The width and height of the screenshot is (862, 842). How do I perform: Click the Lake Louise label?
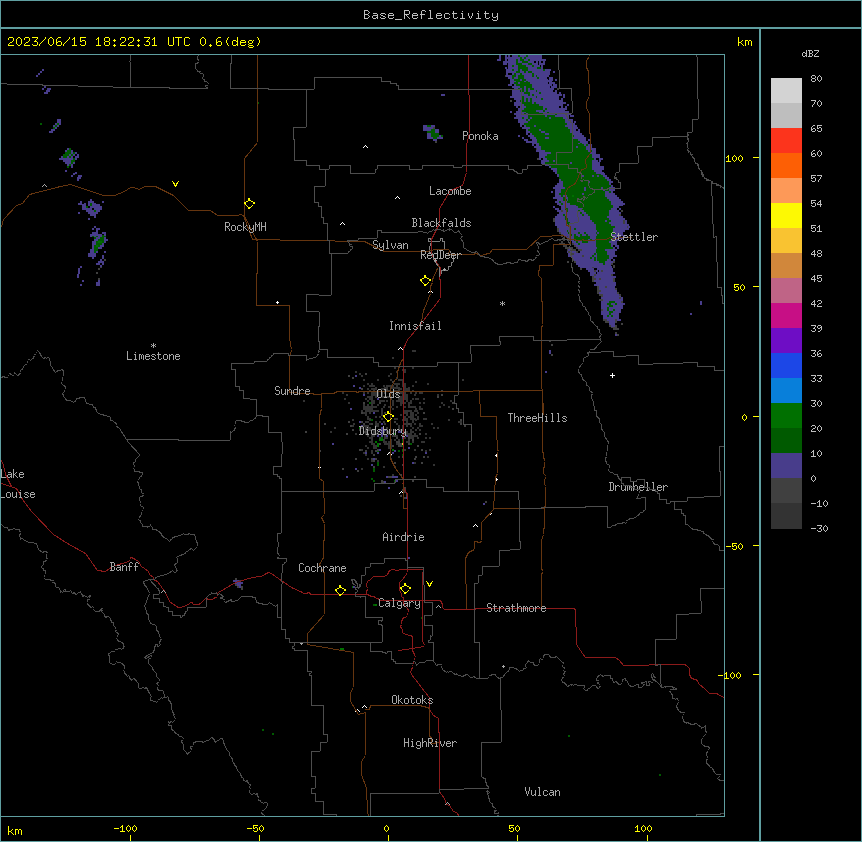[18, 484]
